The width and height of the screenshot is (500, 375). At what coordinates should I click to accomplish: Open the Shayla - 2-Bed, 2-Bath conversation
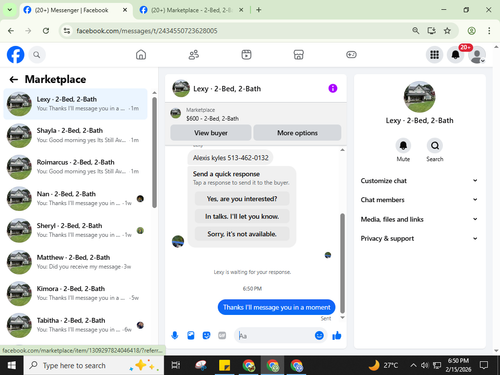point(75,135)
